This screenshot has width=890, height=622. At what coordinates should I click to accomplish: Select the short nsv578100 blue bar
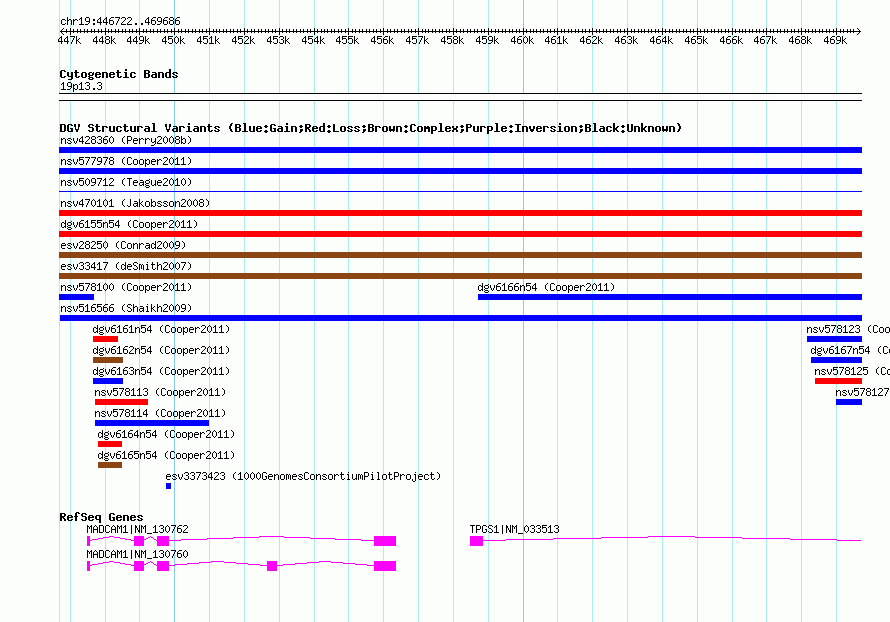76,297
